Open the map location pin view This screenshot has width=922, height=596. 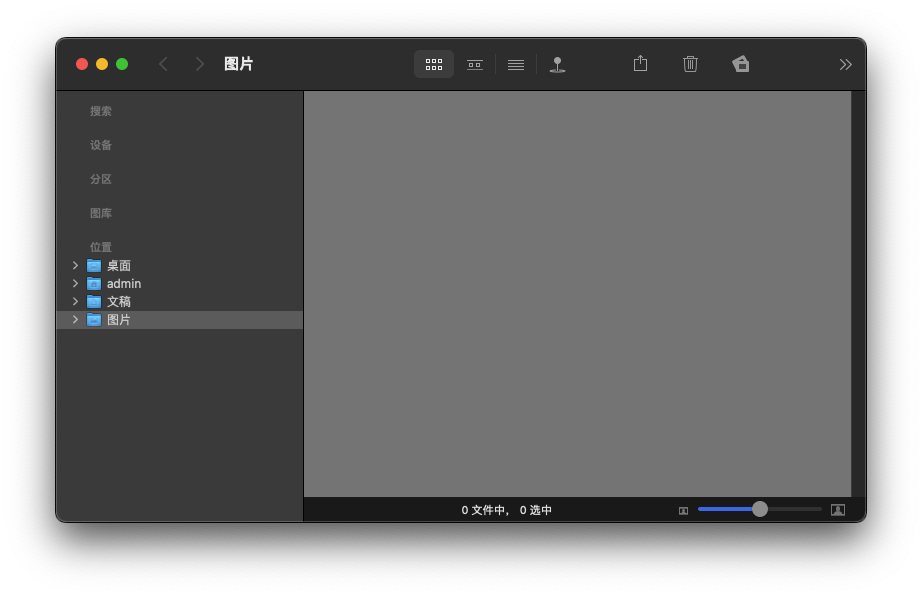(x=557, y=64)
